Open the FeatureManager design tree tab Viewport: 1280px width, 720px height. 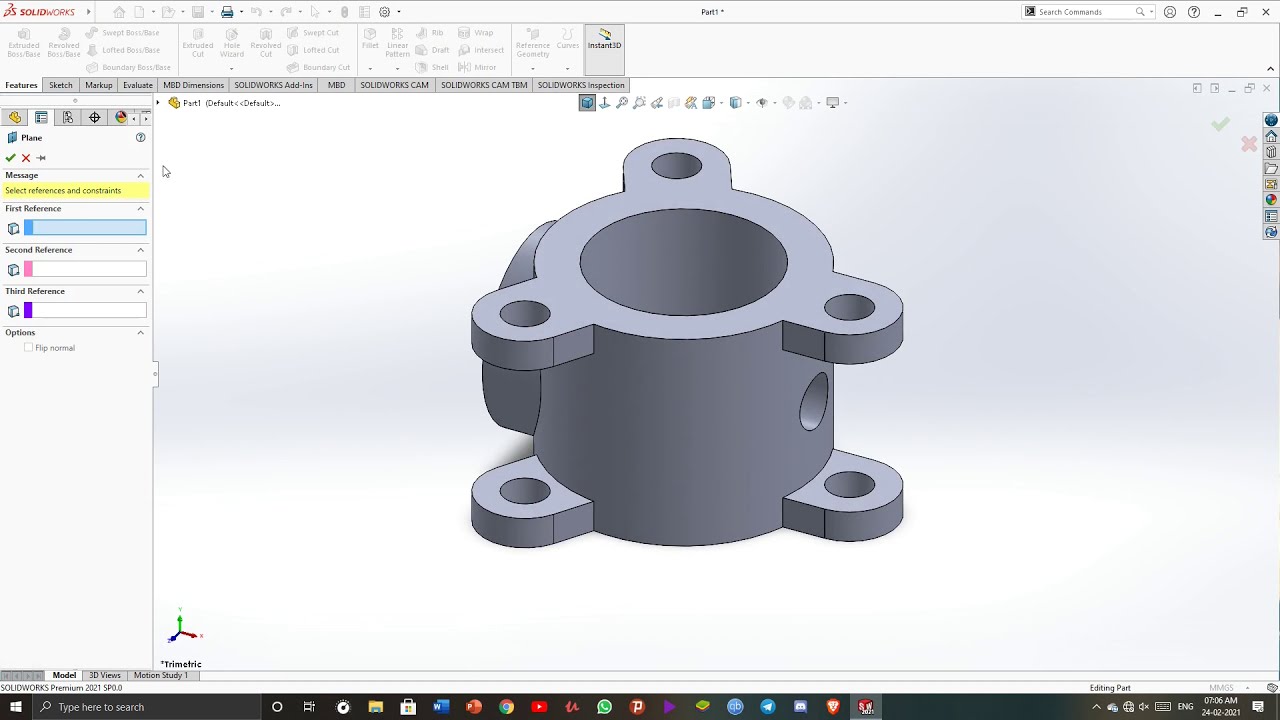15,118
